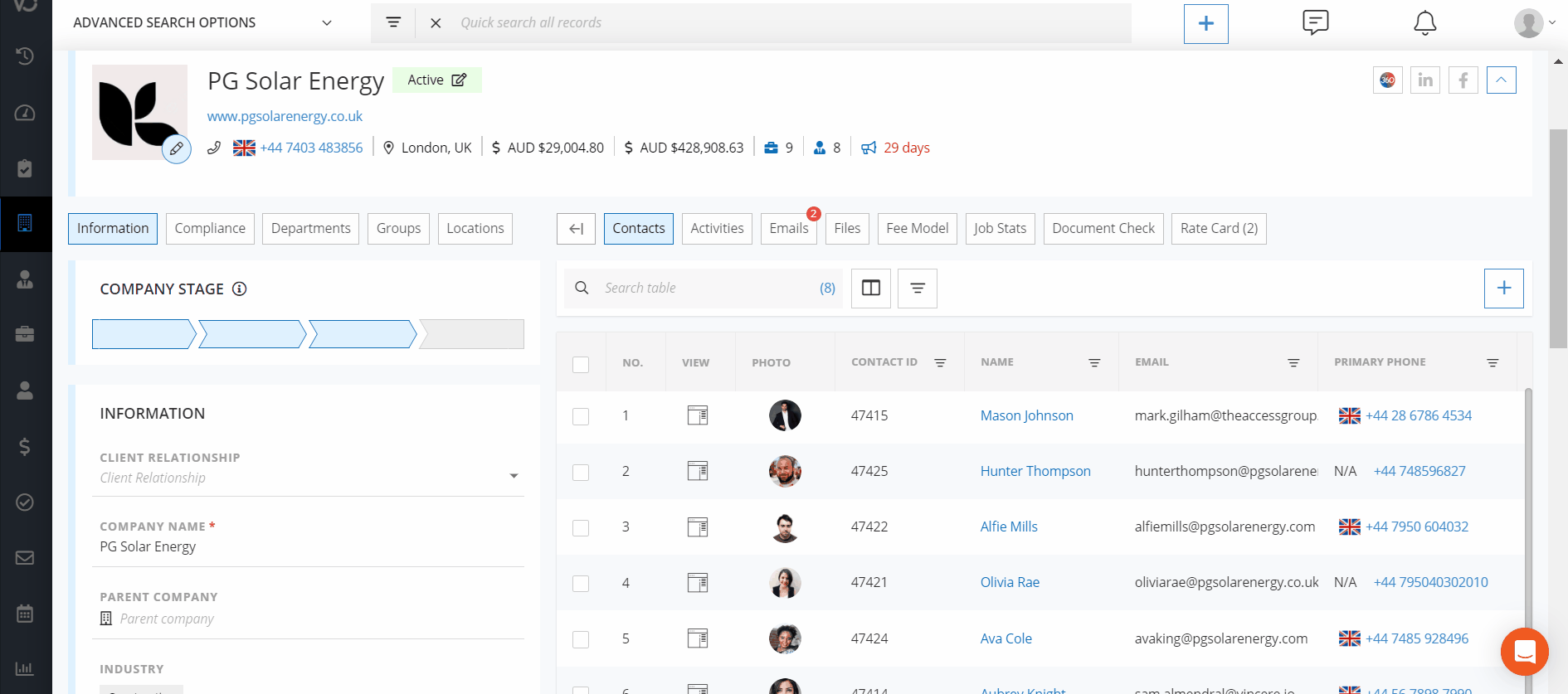
Task: Open the dollar sign finance sidebar icon
Action: coord(25,446)
